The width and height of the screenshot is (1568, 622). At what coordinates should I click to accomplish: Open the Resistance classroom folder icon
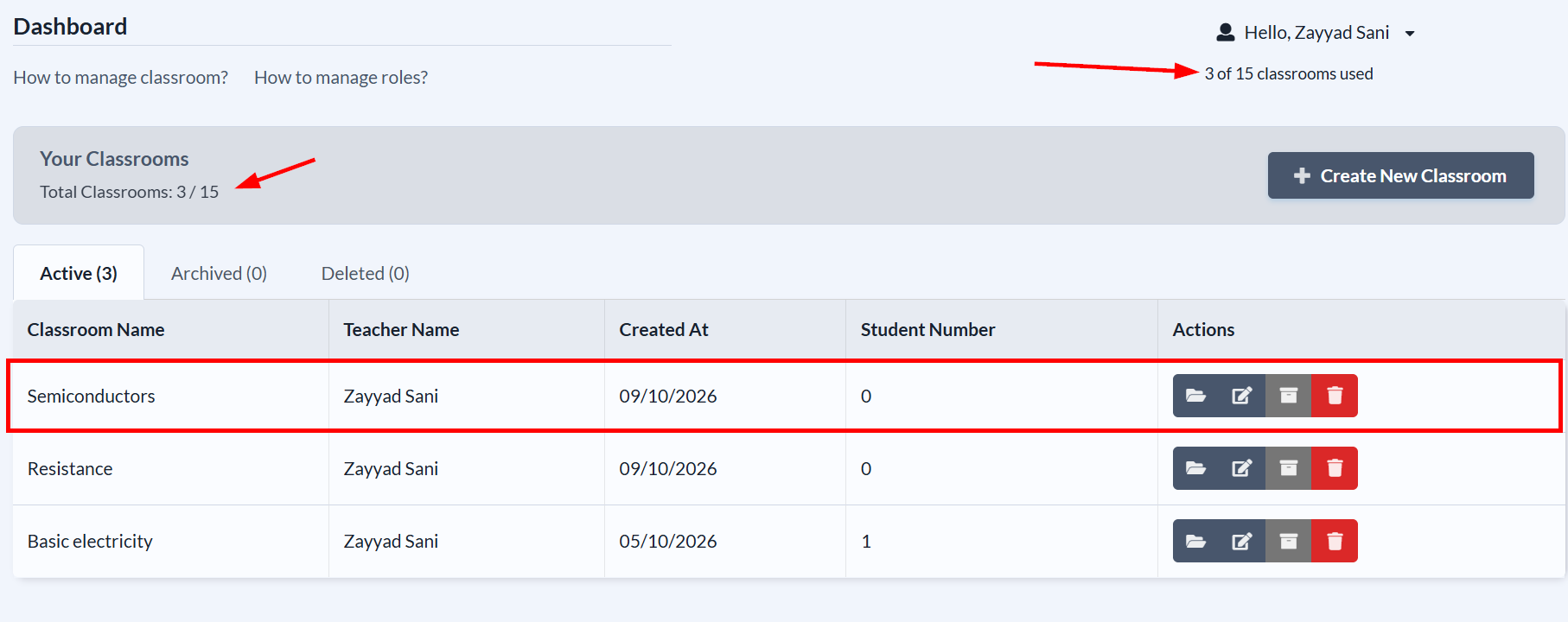click(1195, 468)
